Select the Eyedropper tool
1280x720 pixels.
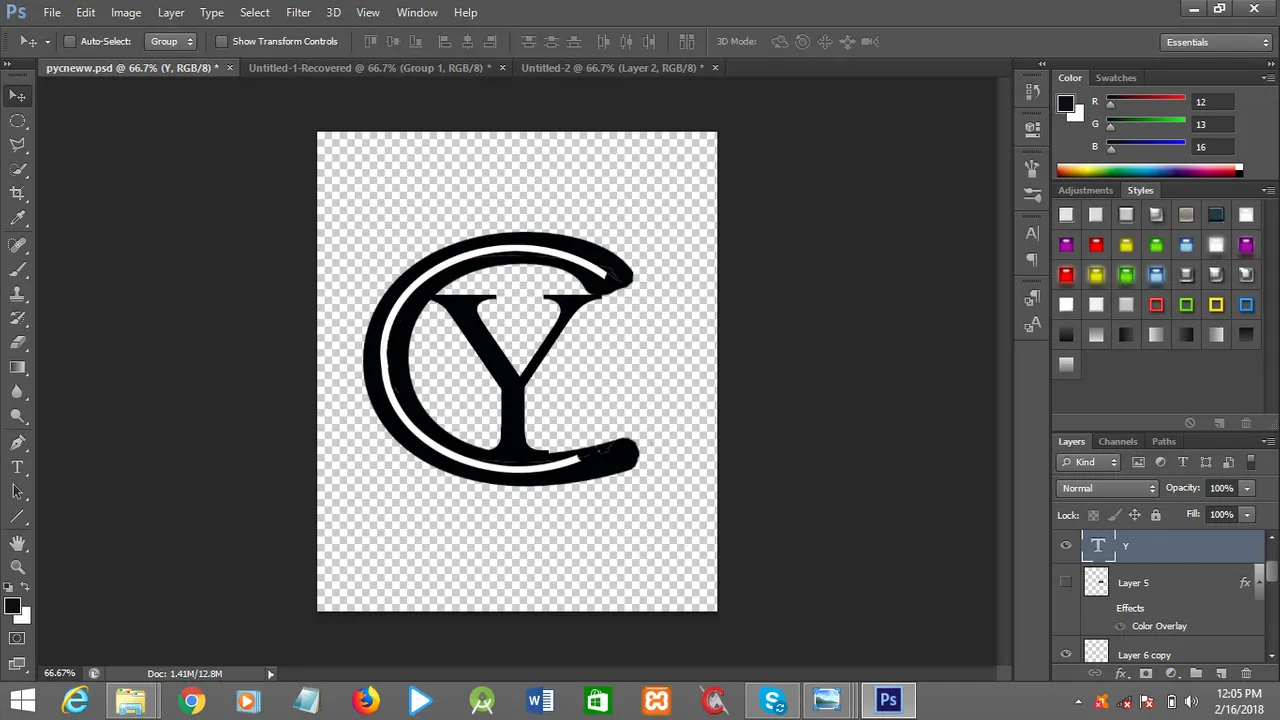pyautogui.click(x=18, y=218)
